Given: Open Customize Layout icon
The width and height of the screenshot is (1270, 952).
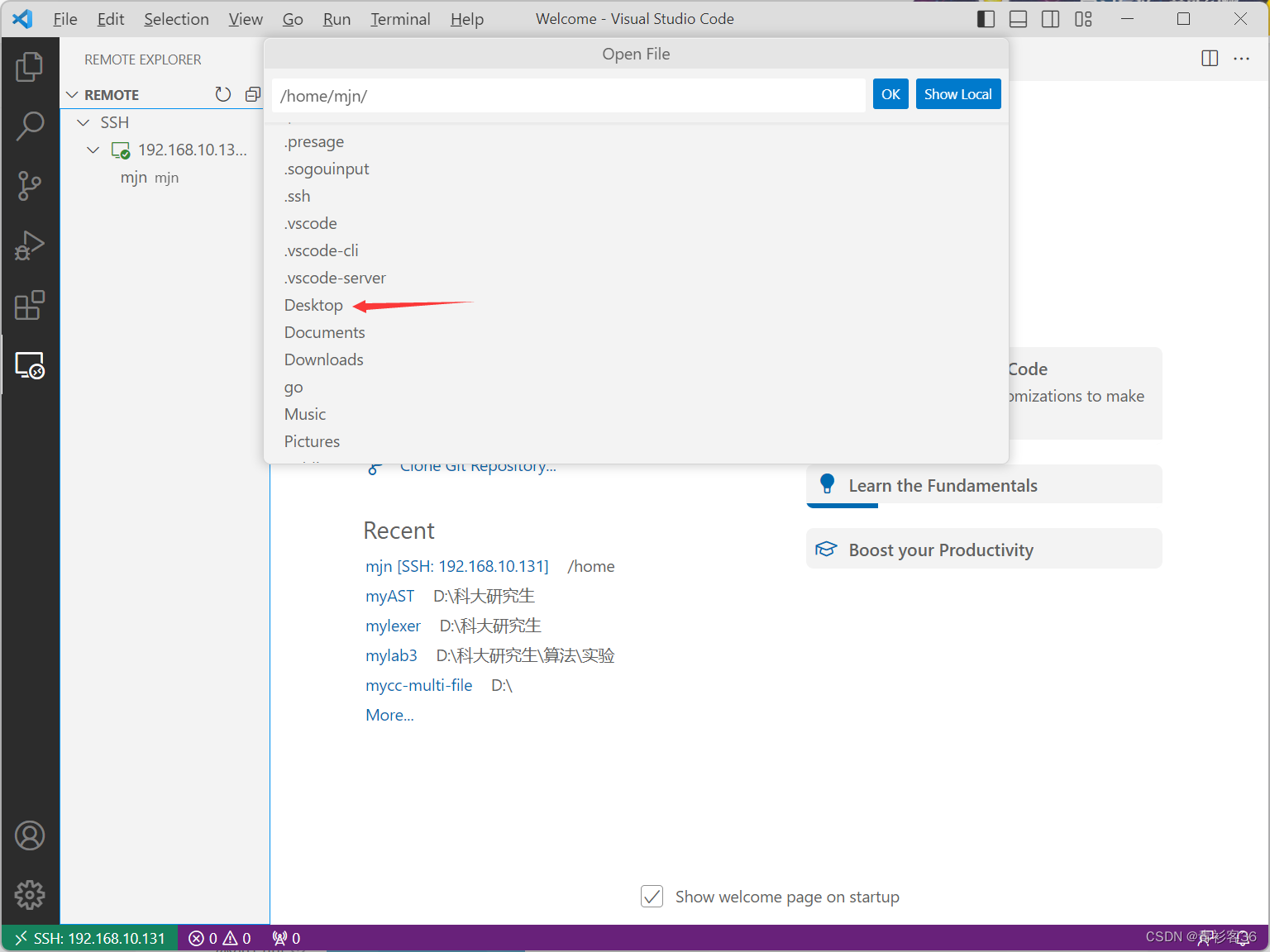Looking at the screenshot, I should [1084, 19].
